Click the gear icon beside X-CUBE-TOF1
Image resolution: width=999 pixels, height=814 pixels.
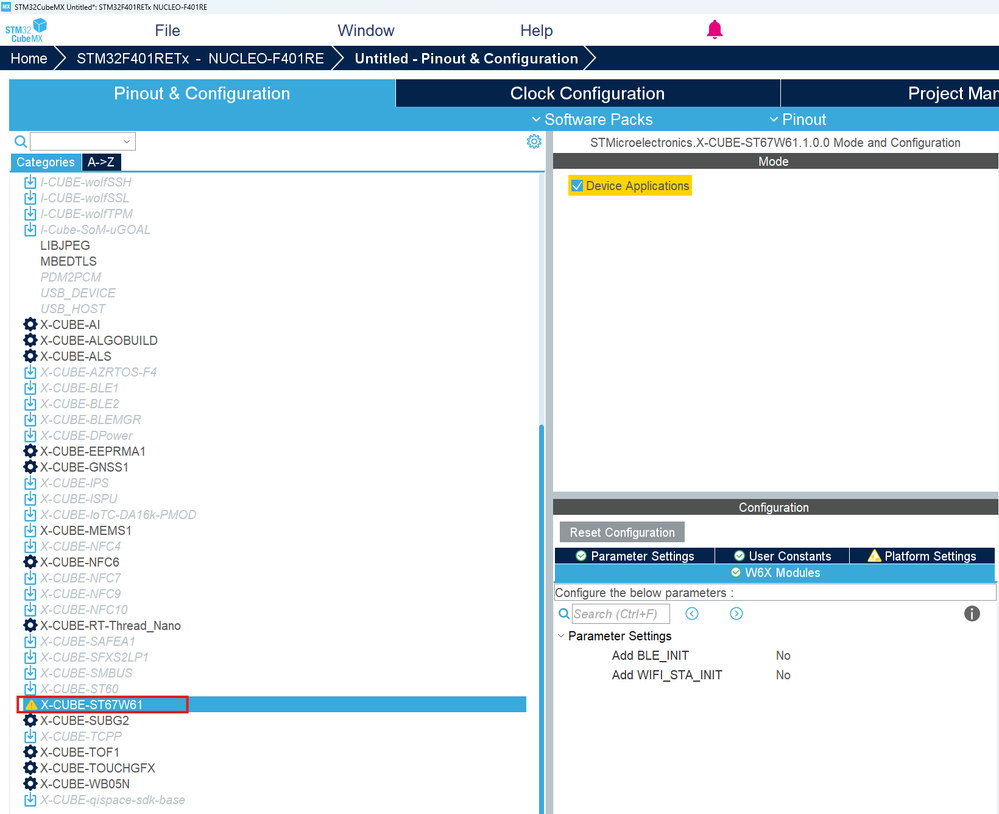[x=30, y=752]
